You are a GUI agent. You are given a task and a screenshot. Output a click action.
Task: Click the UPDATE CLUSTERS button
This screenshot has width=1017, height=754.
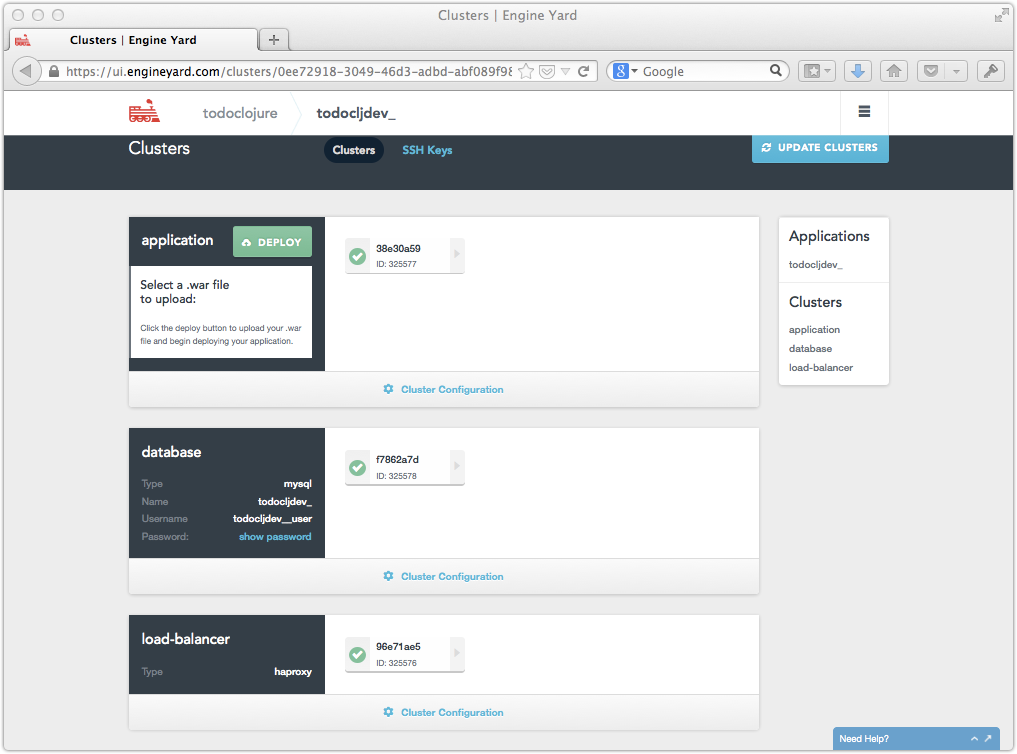pyautogui.click(x=820, y=148)
